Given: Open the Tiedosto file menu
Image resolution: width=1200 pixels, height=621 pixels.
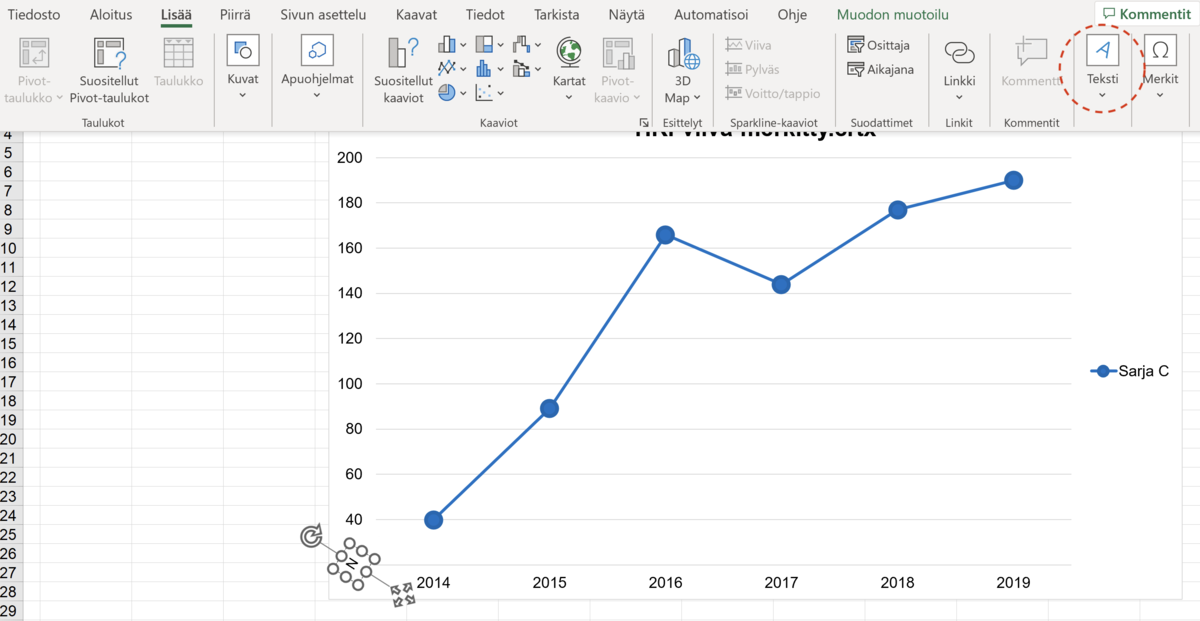Looking at the screenshot, I should pyautogui.click(x=34, y=15).
